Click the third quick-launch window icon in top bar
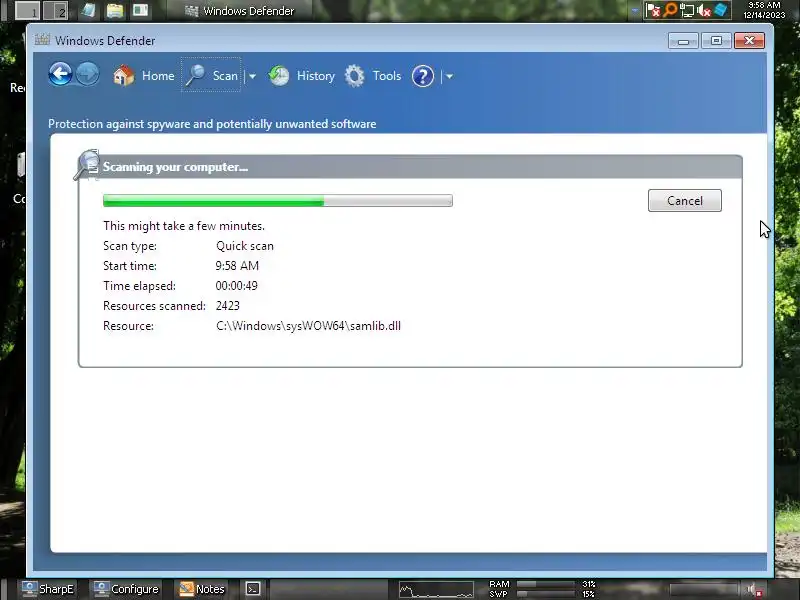This screenshot has width=800, height=600. [x=140, y=10]
